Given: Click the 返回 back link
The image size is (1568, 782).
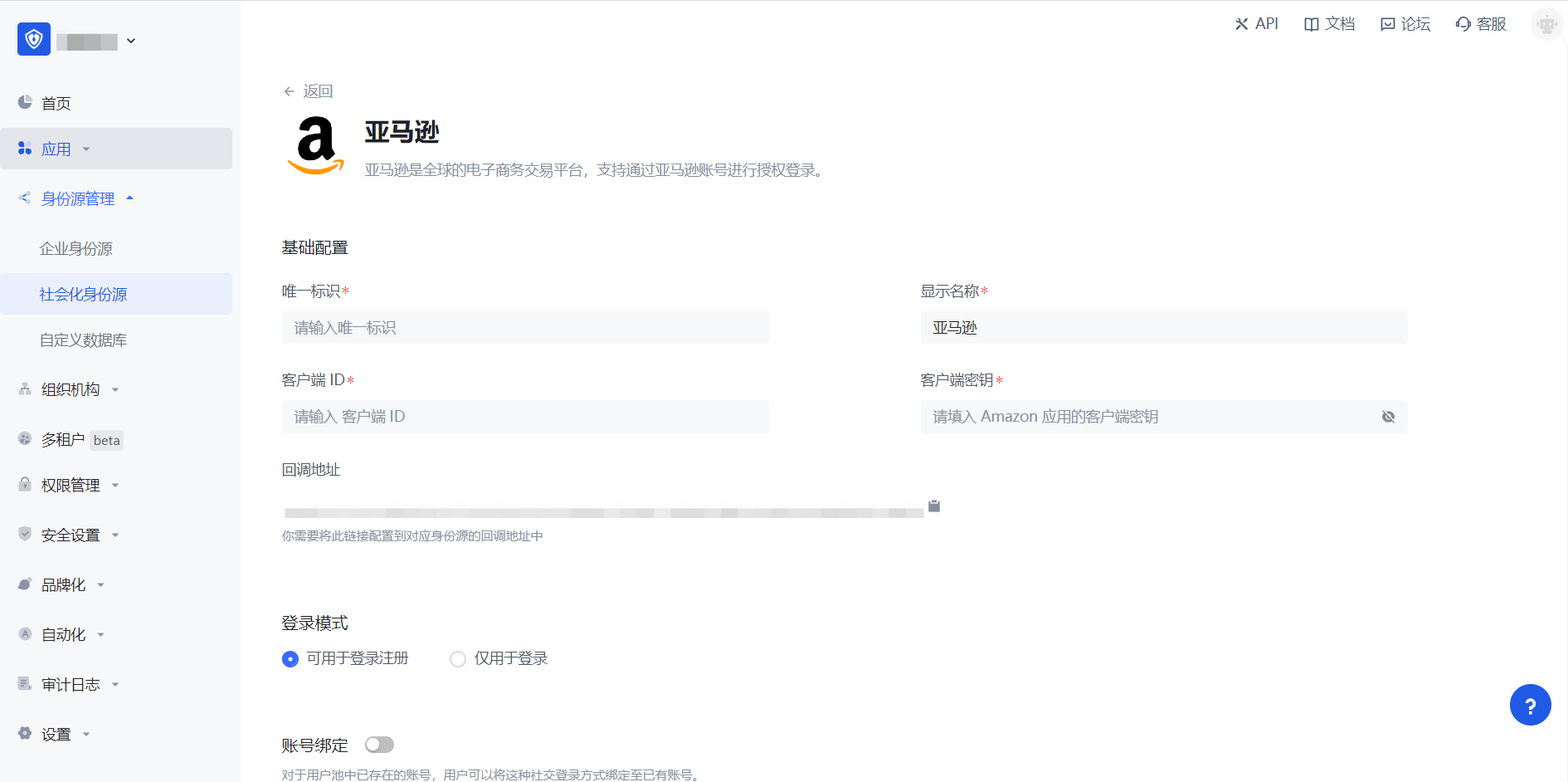Looking at the screenshot, I should [x=309, y=91].
